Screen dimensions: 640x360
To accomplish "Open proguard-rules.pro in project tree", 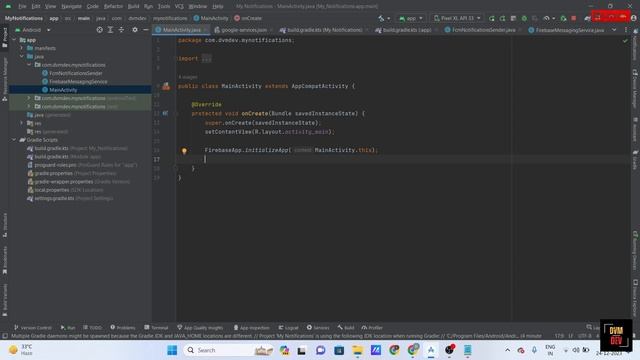I will pyautogui.click(x=56, y=165).
